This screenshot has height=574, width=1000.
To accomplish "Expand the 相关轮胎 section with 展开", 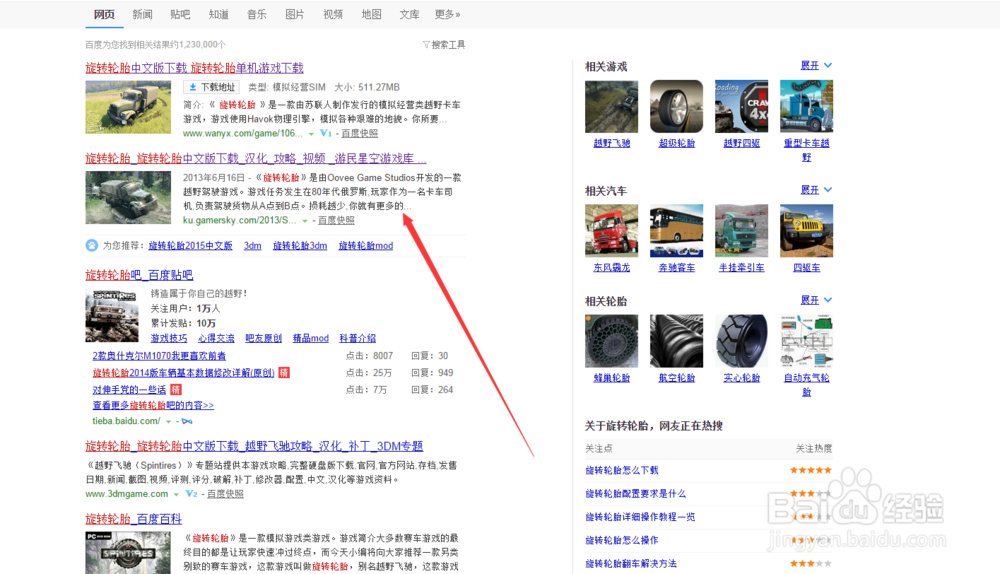I will 816,300.
